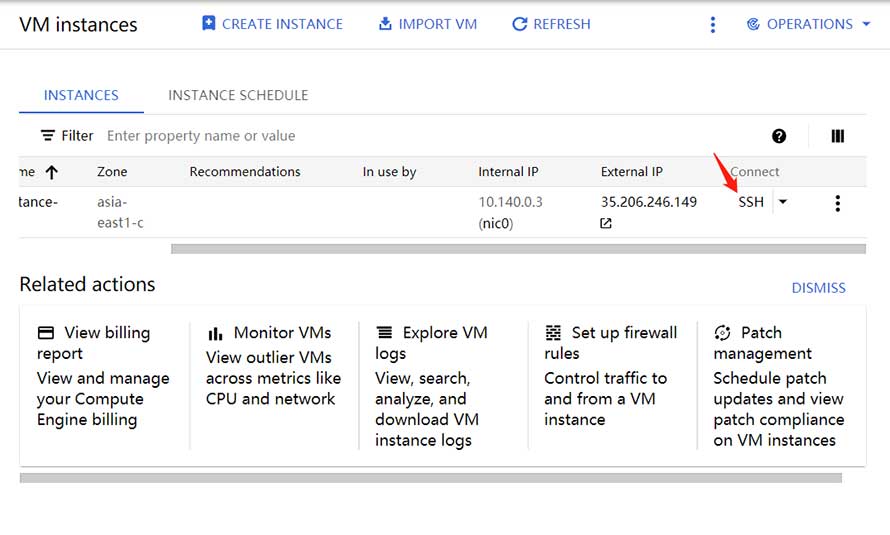Open the table help question-mark icon

coord(779,136)
